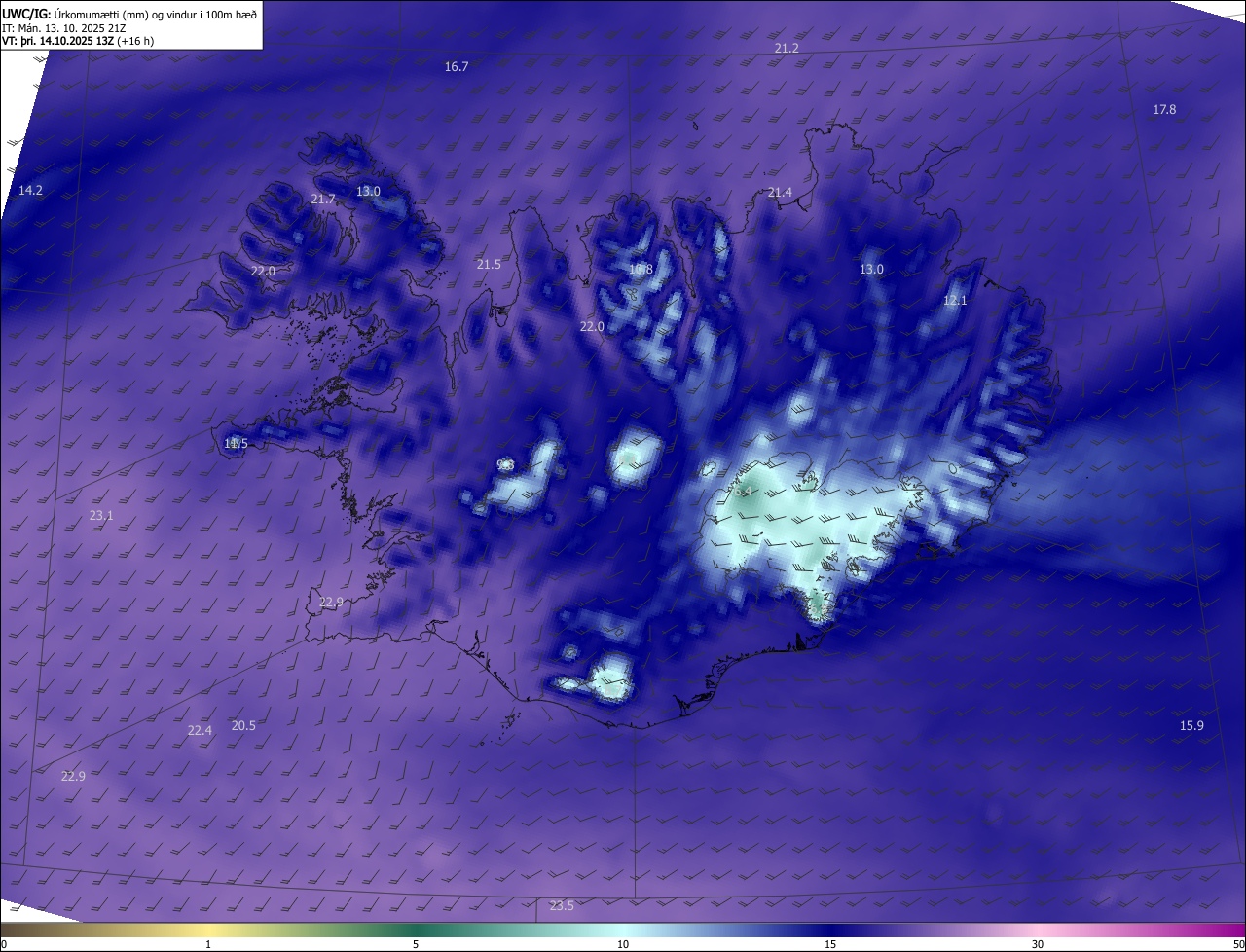
Task: Select the 22.0 label below 21.5
Action: (592, 327)
